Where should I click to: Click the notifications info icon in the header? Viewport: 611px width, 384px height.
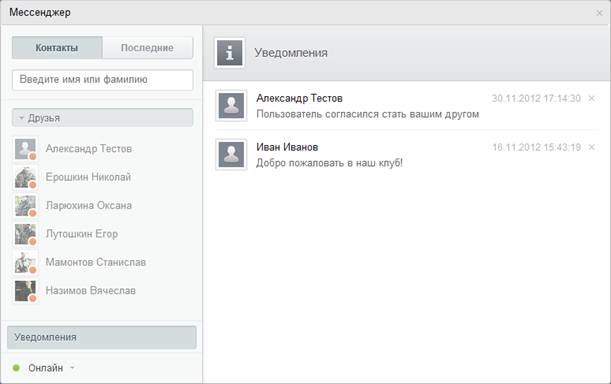click(230, 53)
